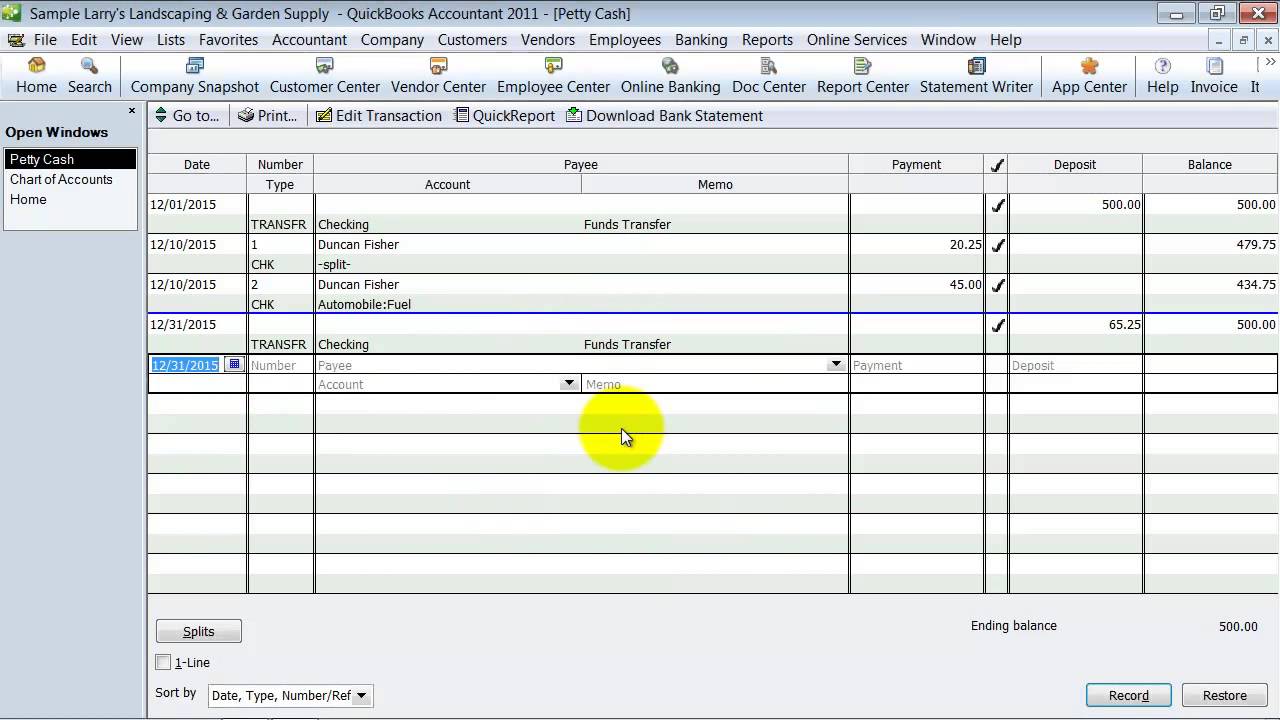Click the cleared column checkmark header

[x=996, y=165]
